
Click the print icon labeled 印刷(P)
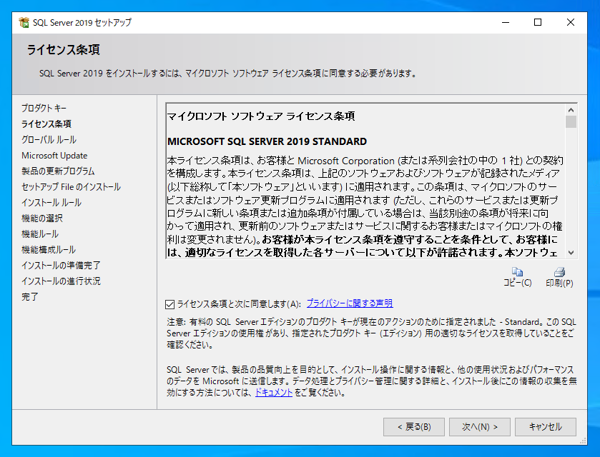click(559, 277)
